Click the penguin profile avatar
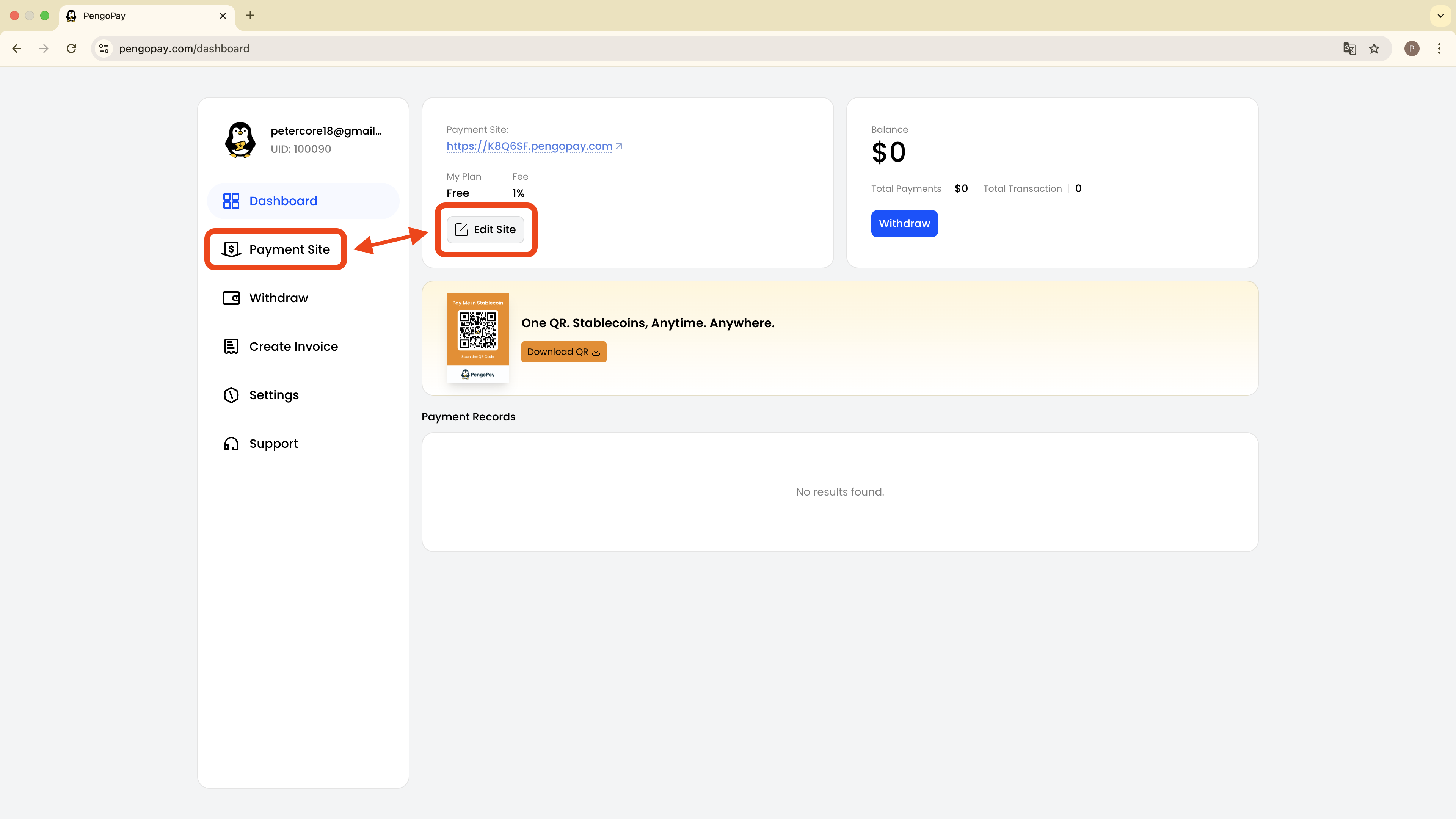The image size is (1456, 819). [240, 140]
